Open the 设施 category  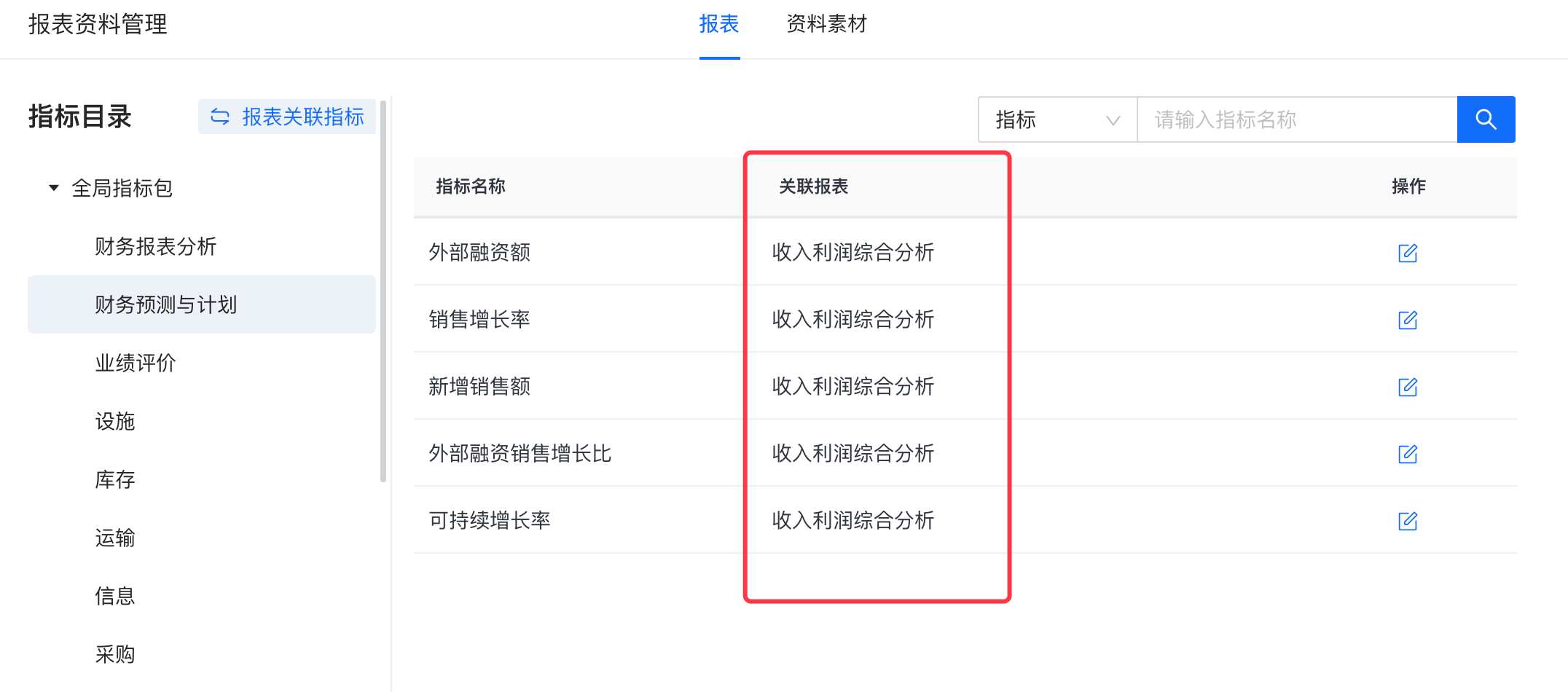115,421
